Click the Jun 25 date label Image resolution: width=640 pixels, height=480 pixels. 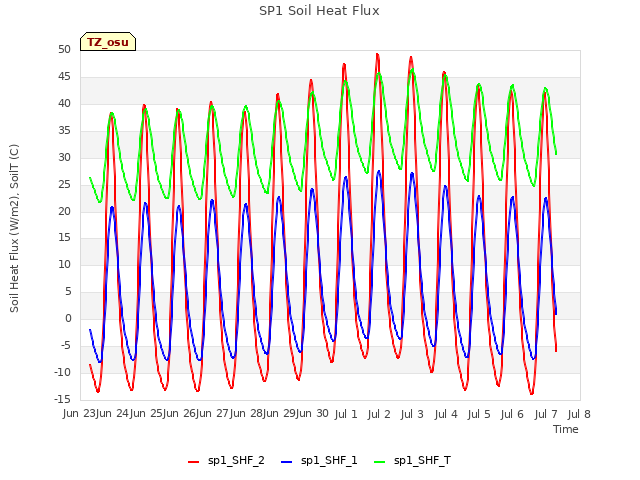(x=147, y=414)
